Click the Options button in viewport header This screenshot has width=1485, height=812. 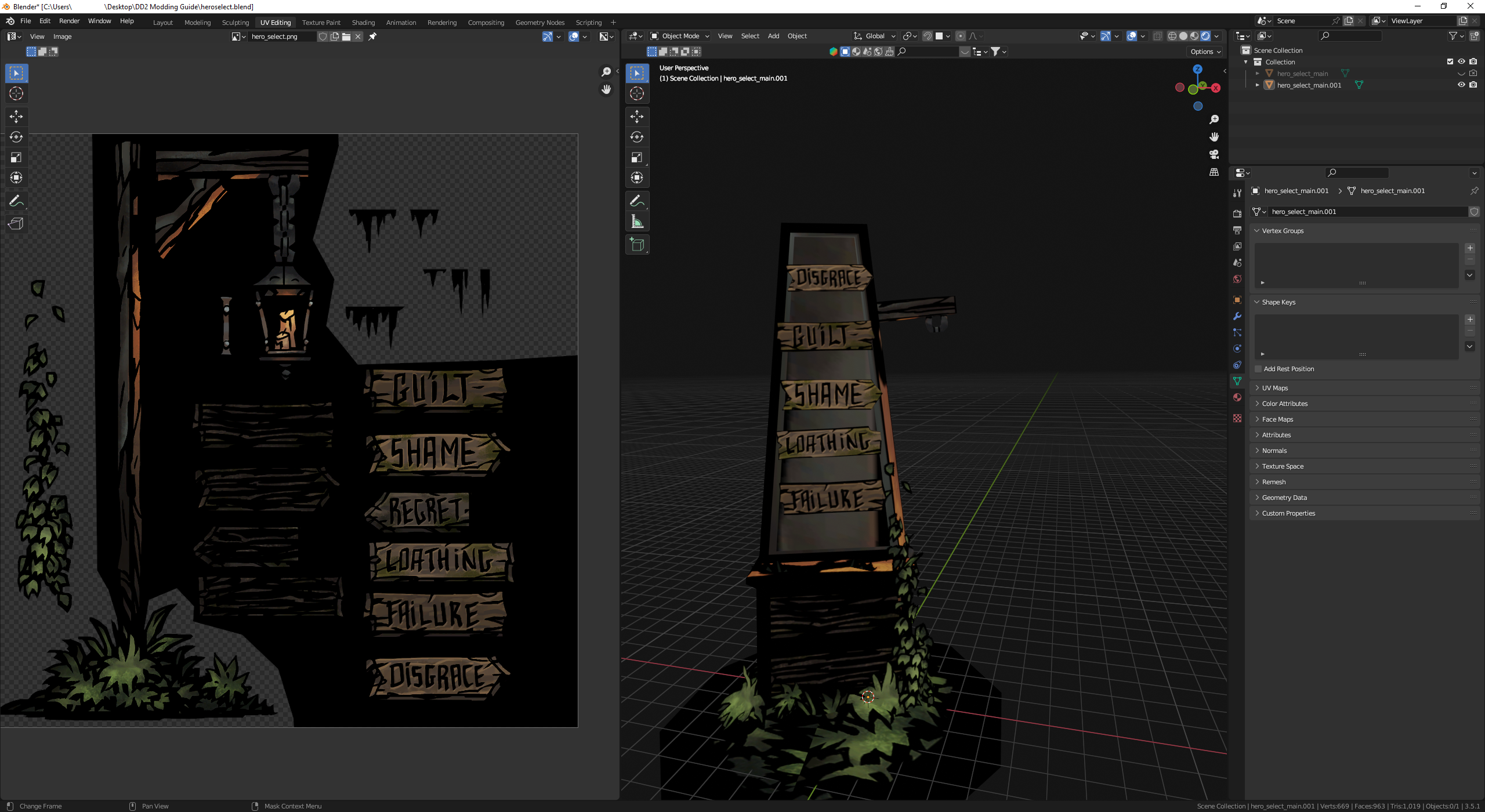pos(1205,52)
